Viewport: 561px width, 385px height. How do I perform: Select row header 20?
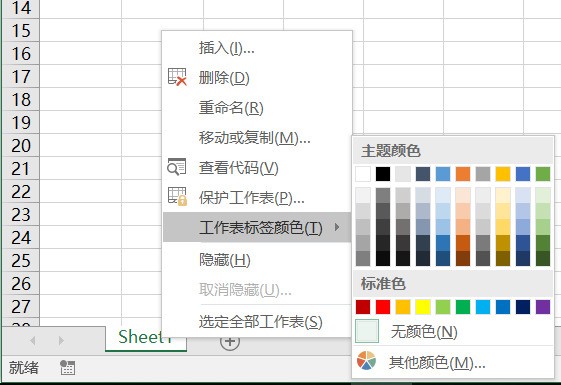tap(21, 146)
